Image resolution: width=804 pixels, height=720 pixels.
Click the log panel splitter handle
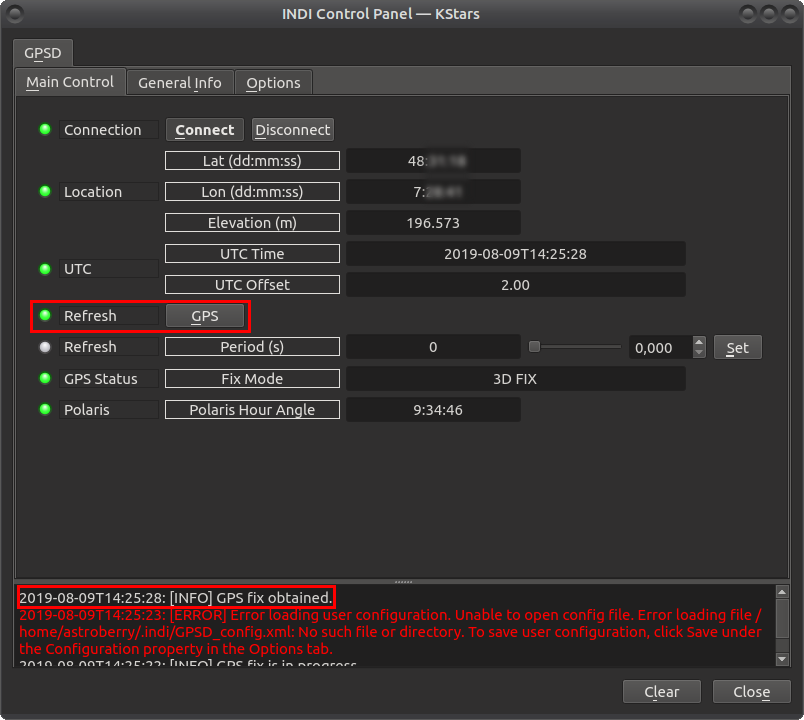[x=403, y=580]
